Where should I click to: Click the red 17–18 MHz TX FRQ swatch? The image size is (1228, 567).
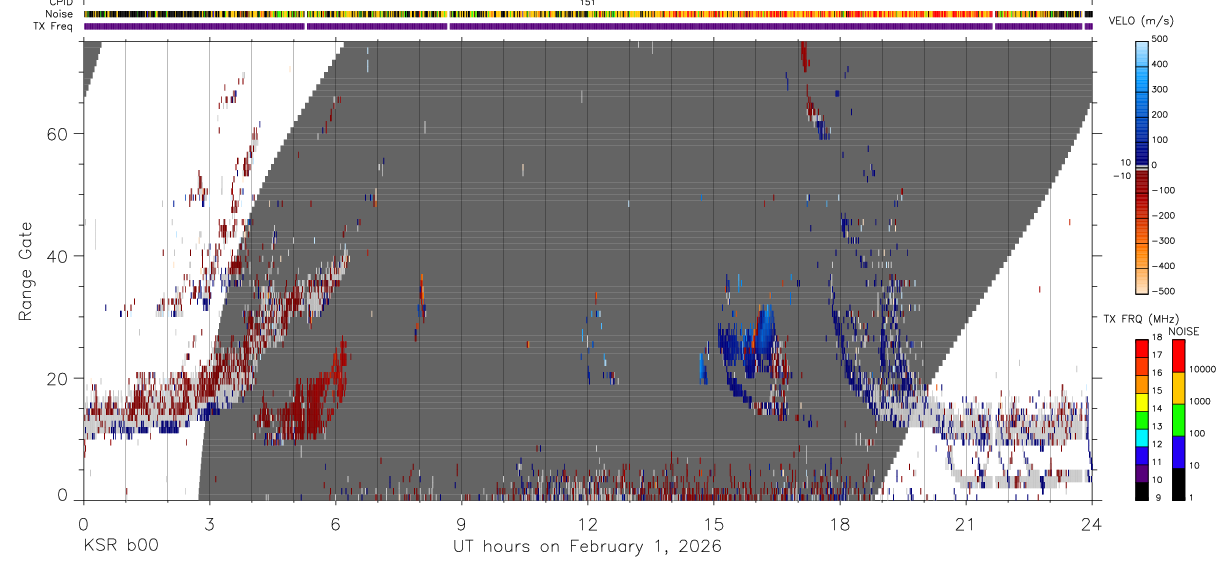(1141, 346)
